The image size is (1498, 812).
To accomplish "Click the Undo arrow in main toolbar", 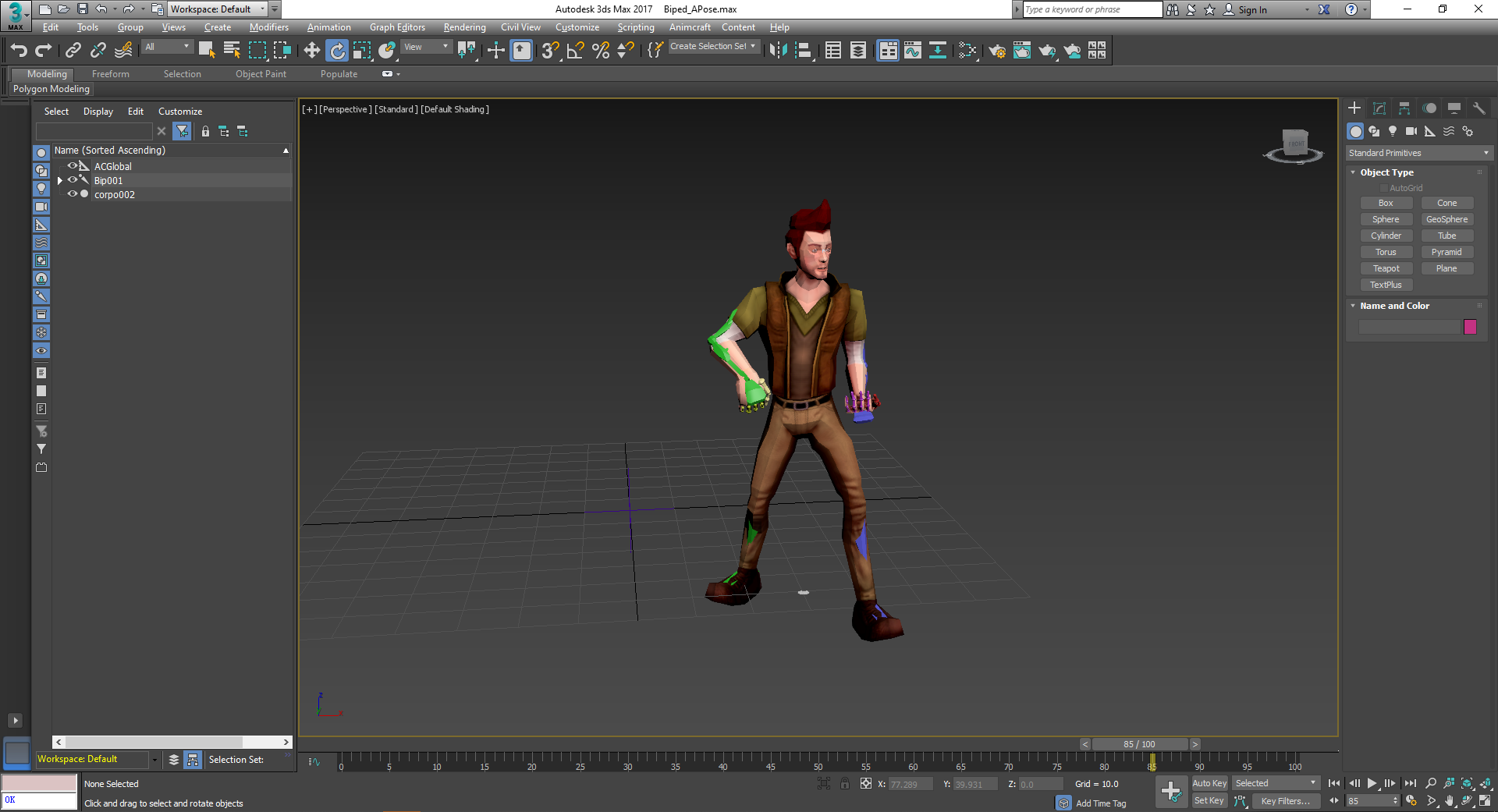I will (x=19, y=51).
